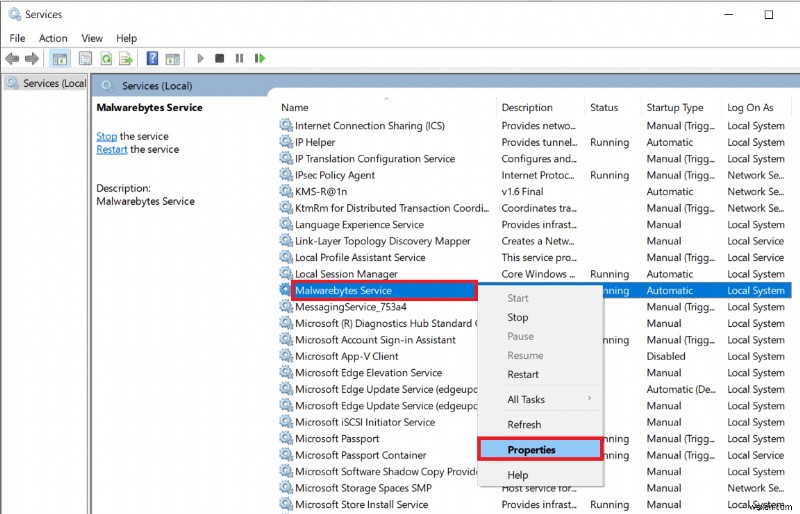Select Microsoft Edge Elevation Service
Viewport: 800px width, 514px height.
tap(368, 373)
